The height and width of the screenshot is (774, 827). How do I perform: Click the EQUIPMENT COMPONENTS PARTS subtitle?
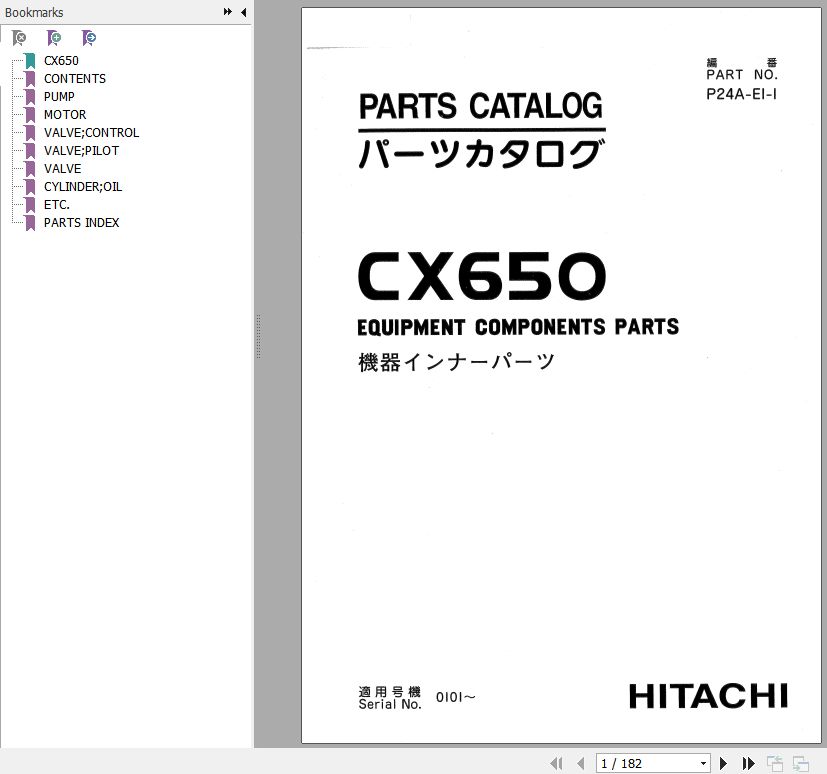tap(518, 327)
